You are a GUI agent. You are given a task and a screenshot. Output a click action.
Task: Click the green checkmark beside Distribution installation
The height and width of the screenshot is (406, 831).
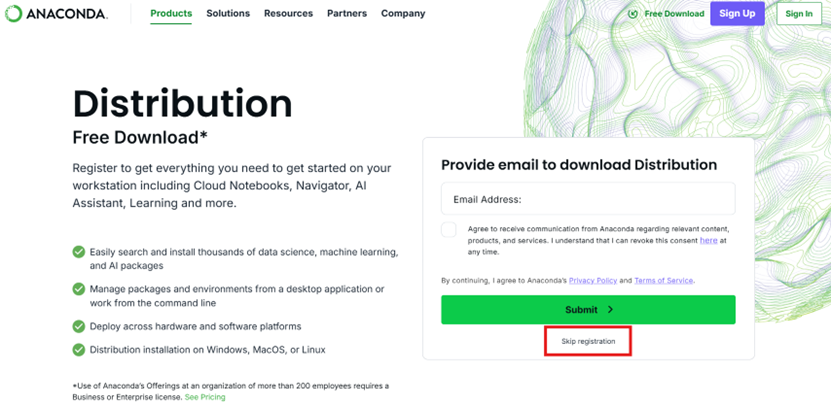[79, 350]
